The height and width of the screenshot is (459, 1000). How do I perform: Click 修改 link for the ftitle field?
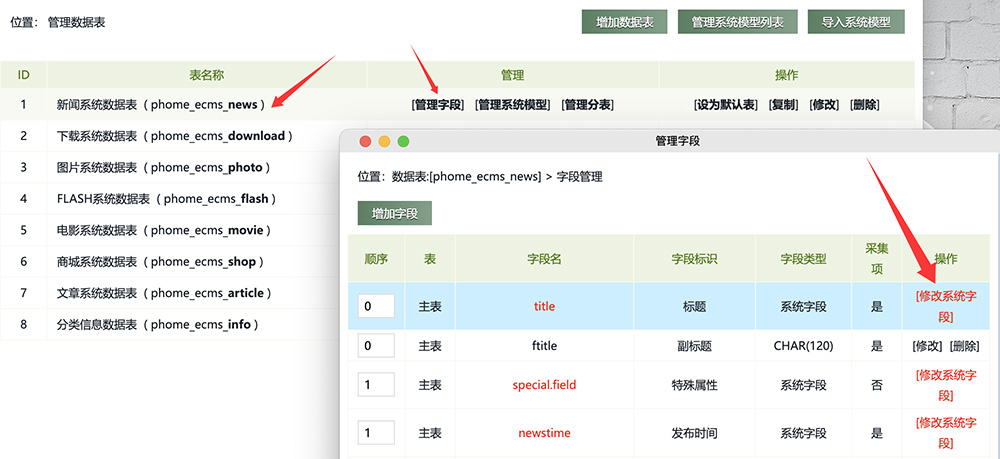927,346
